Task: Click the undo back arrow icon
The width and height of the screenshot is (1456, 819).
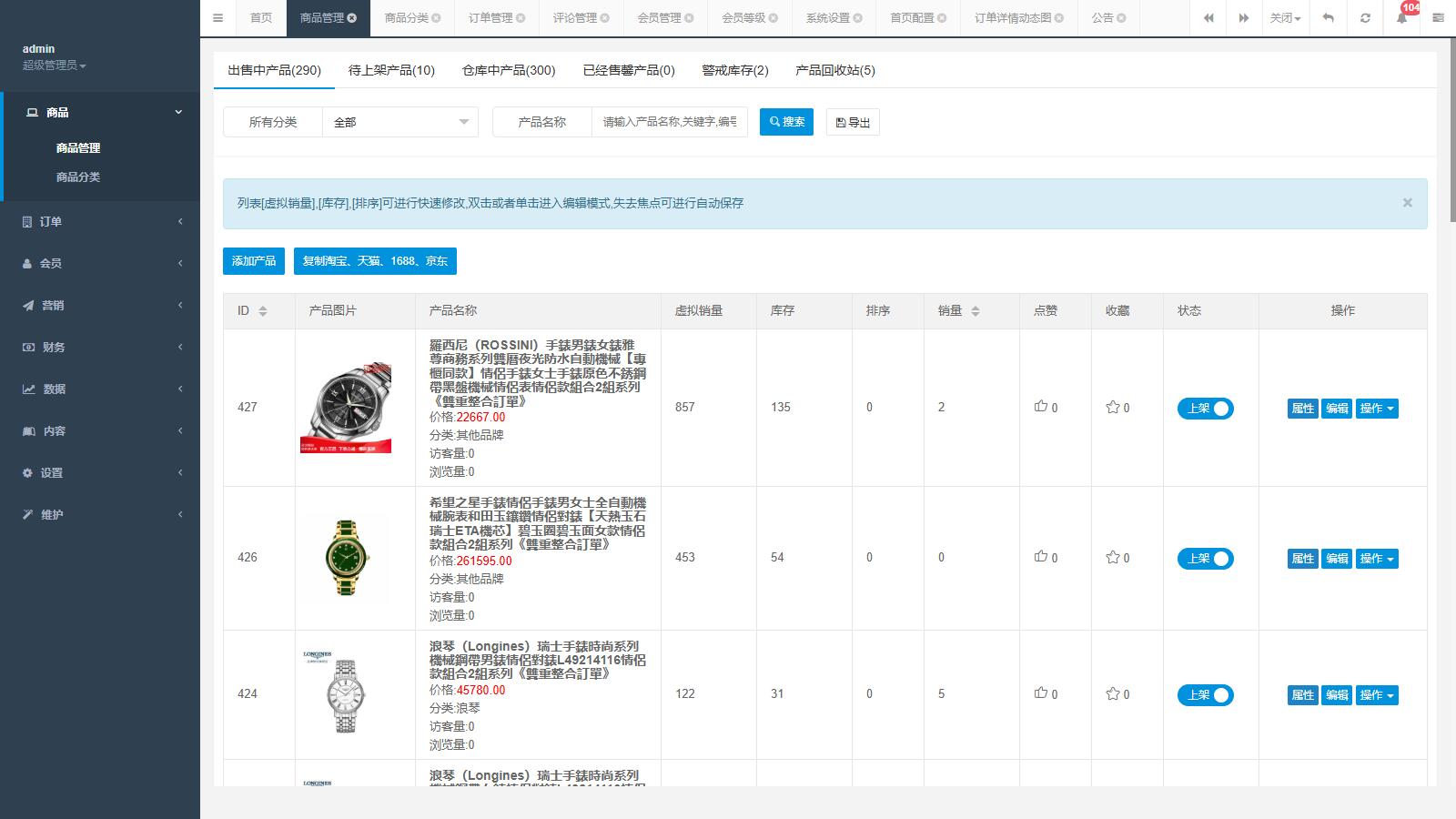Action: coord(1329,18)
